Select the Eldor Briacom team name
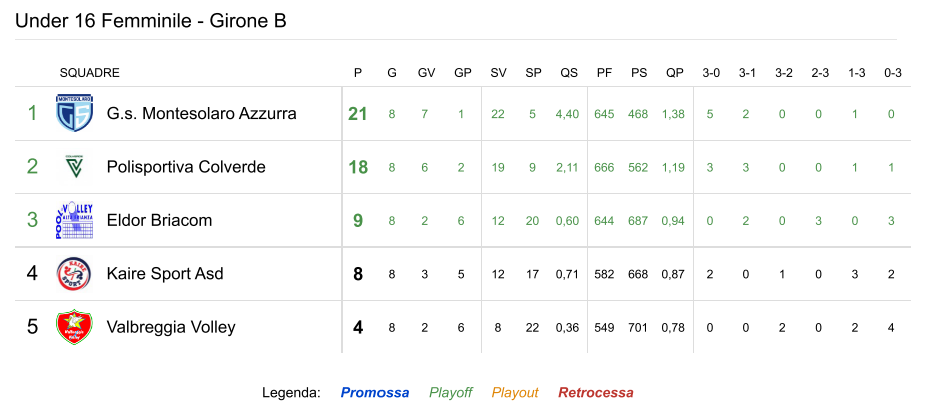Viewport: 931px width, 406px height. coord(159,220)
